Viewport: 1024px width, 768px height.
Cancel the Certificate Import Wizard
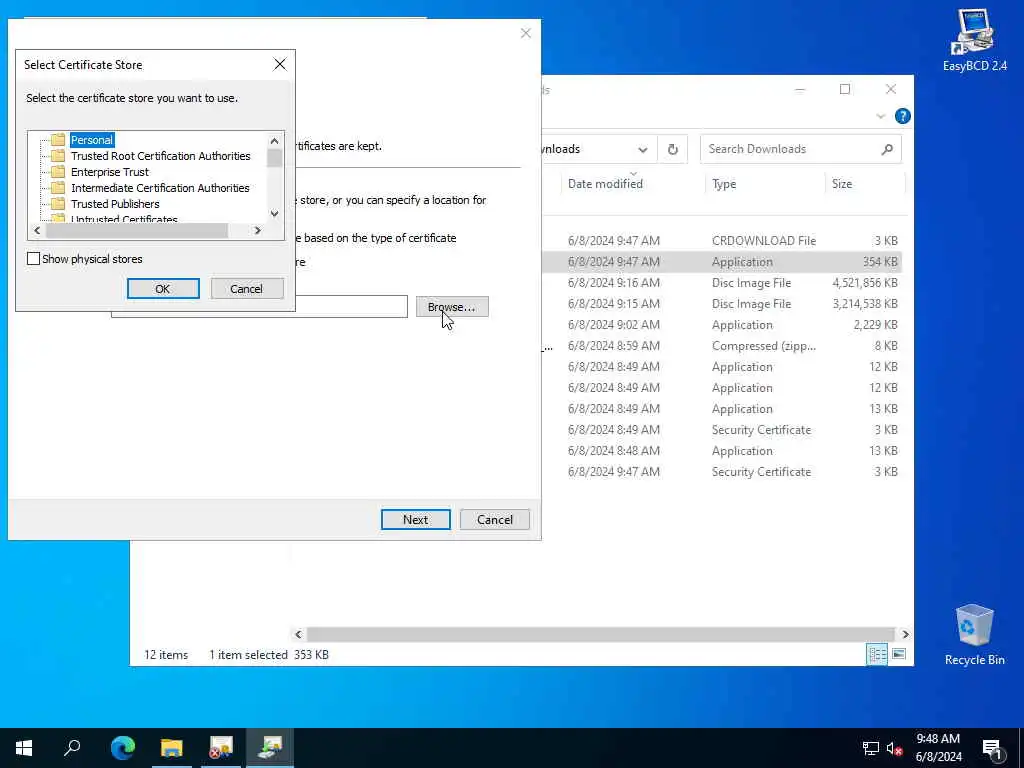(x=494, y=520)
